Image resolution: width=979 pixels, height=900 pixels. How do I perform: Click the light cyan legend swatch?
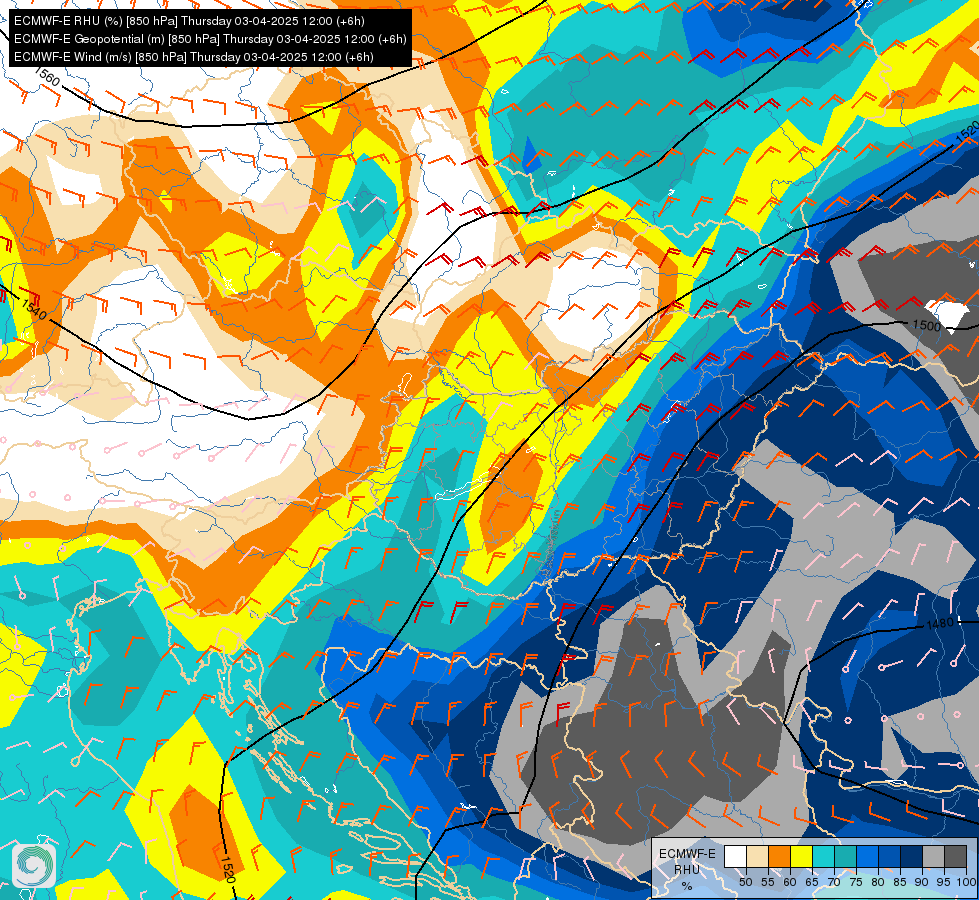pyautogui.click(x=822, y=857)
